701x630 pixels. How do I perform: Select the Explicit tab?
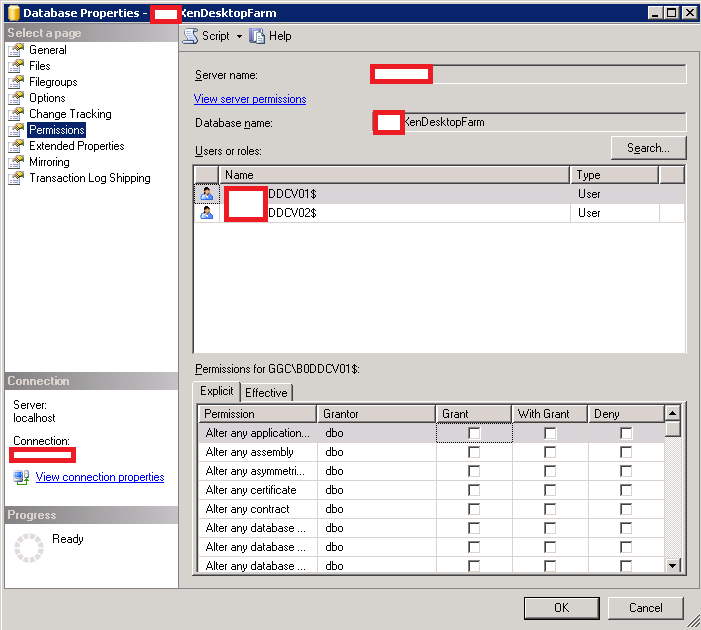(x=216, y=392)
